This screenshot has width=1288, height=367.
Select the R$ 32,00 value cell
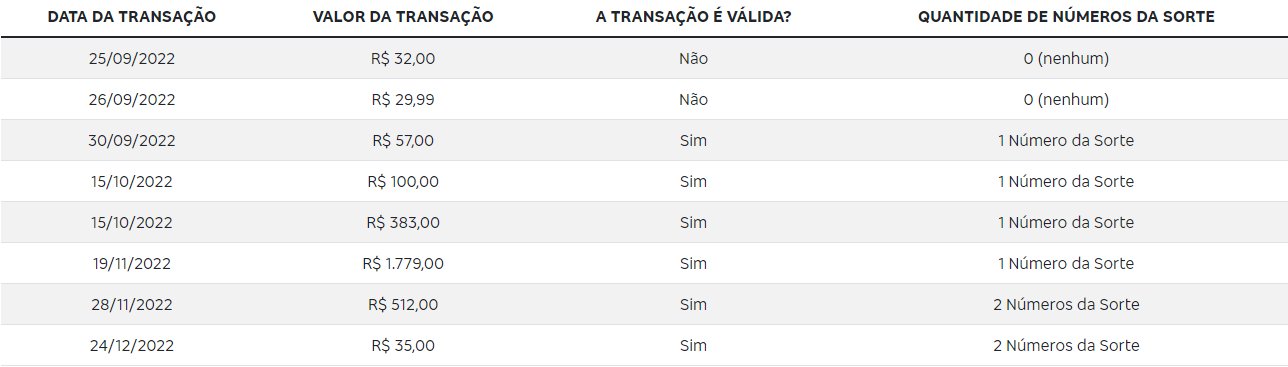point(402,59)
